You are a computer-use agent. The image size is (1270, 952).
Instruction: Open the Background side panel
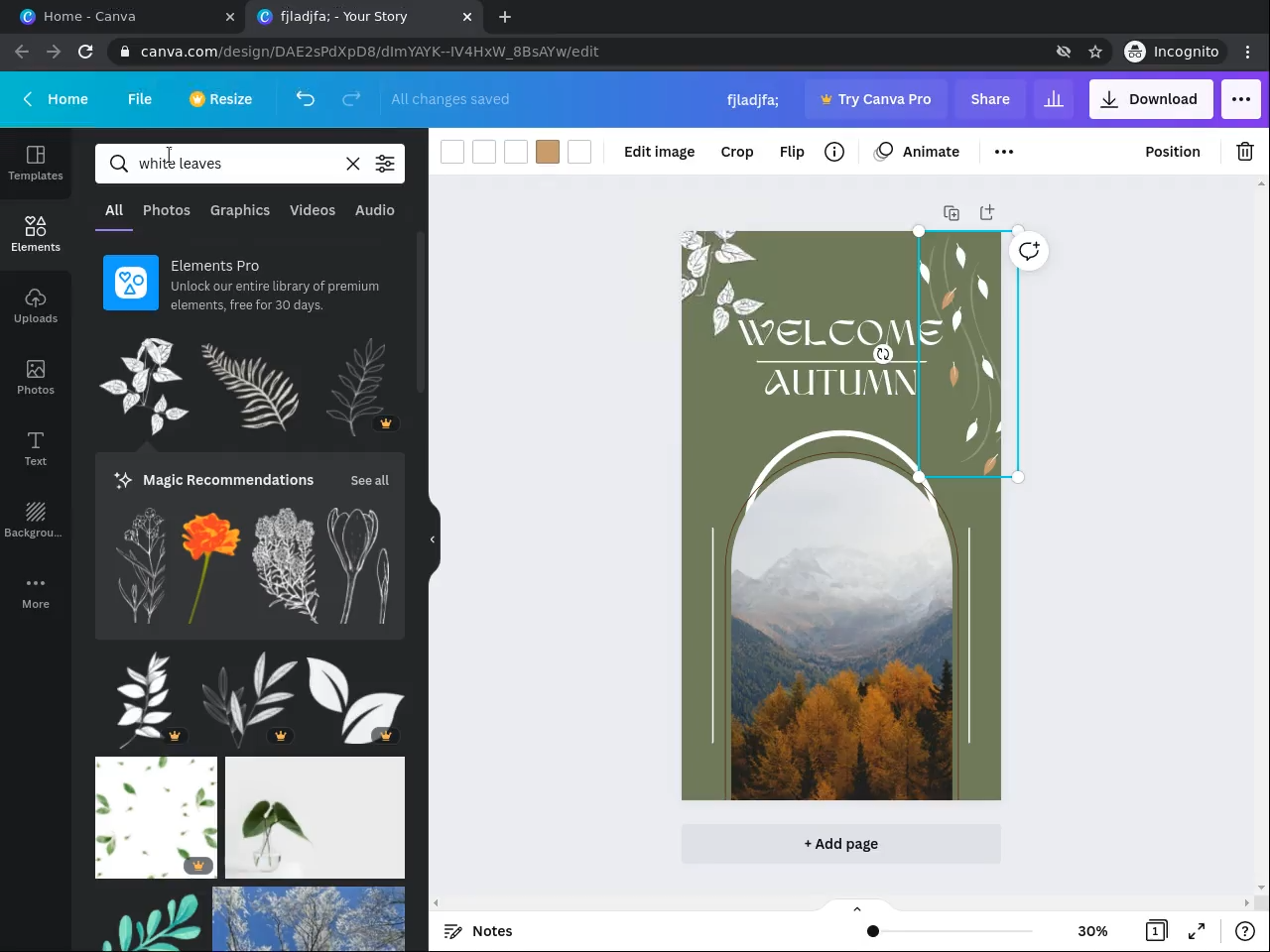point(36,520)
